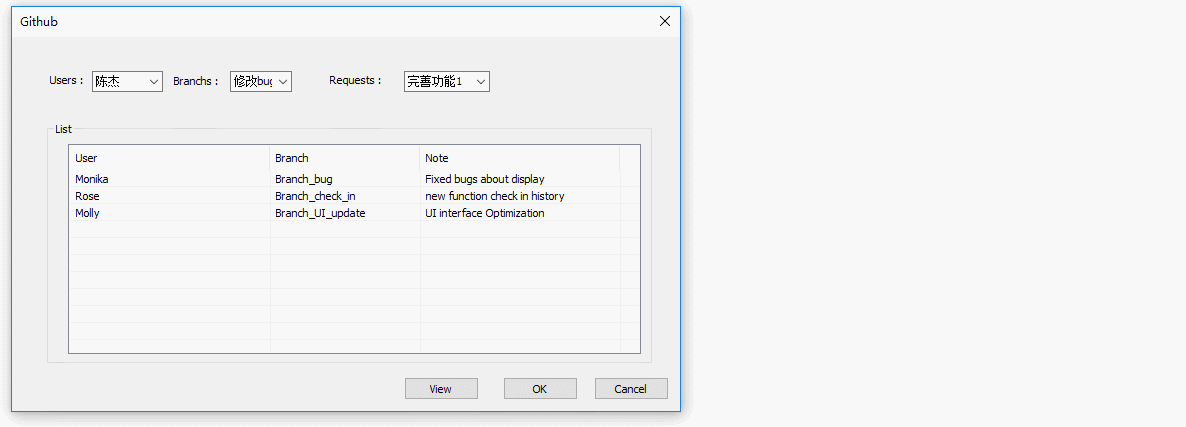Click the 'Fixed bugs about display' note

pos(485,179)
